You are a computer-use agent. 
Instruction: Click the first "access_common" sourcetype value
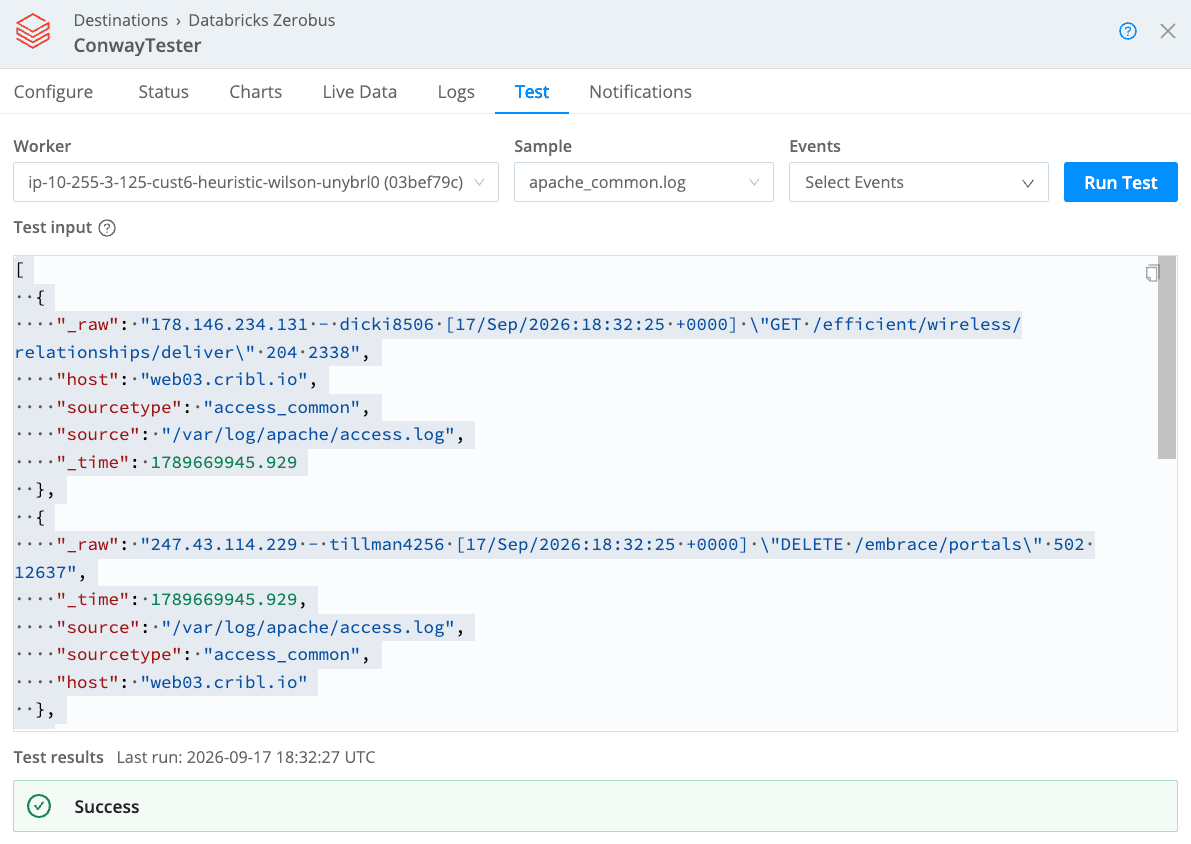click(x=281, y=407)
